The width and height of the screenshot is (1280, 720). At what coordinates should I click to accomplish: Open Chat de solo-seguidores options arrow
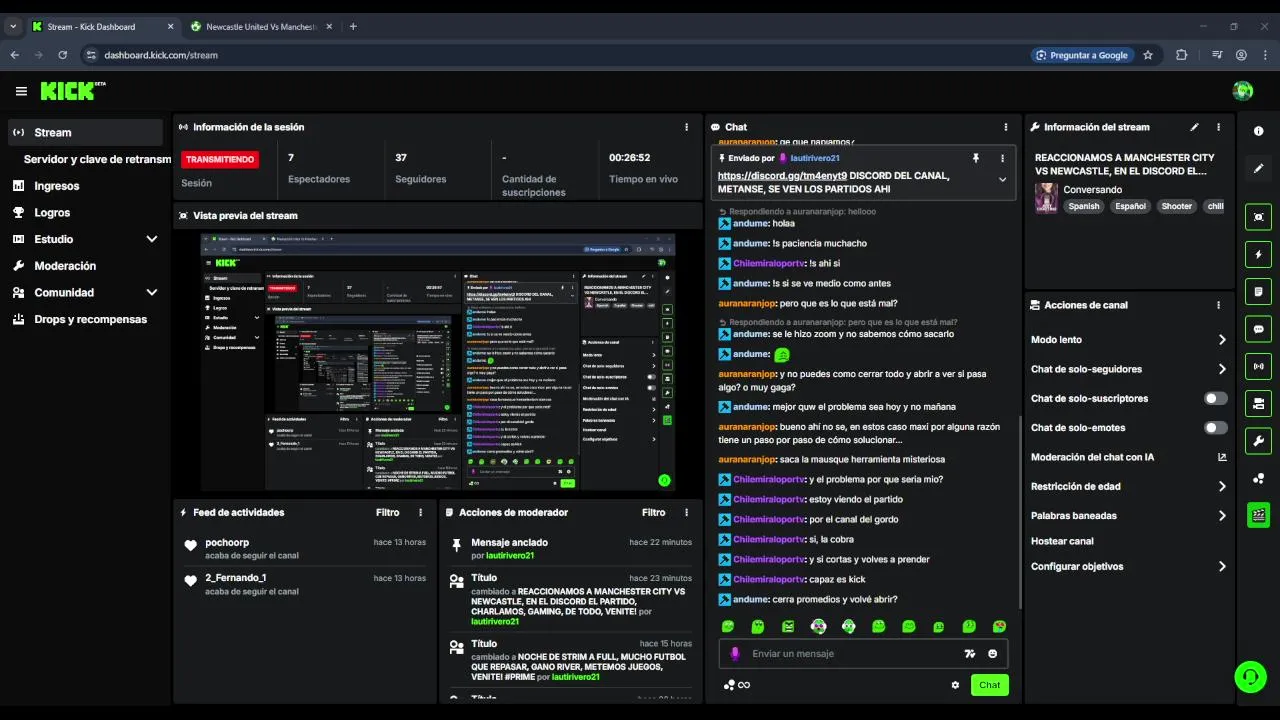click(x=1222, y=369)
